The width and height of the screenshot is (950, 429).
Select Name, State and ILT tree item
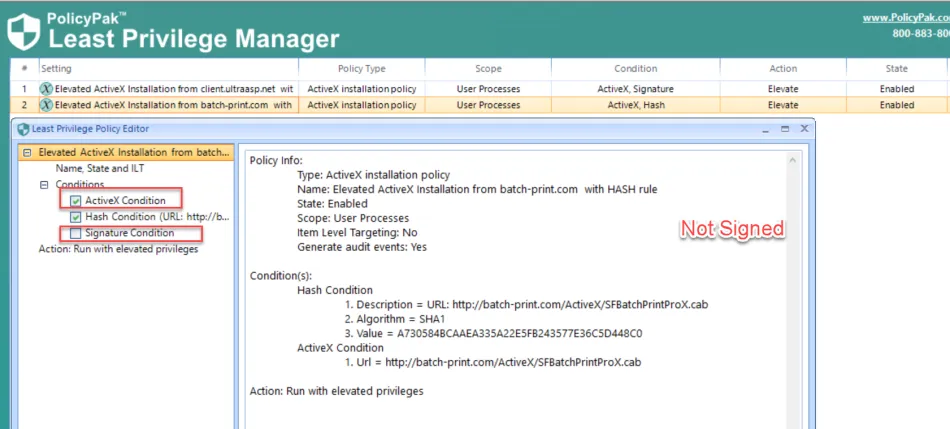100,169
